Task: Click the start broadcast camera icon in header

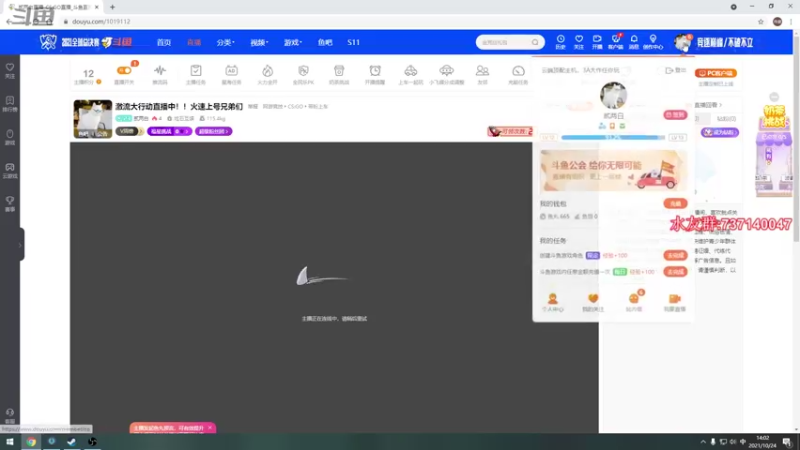Action: (x=597, y=39)
